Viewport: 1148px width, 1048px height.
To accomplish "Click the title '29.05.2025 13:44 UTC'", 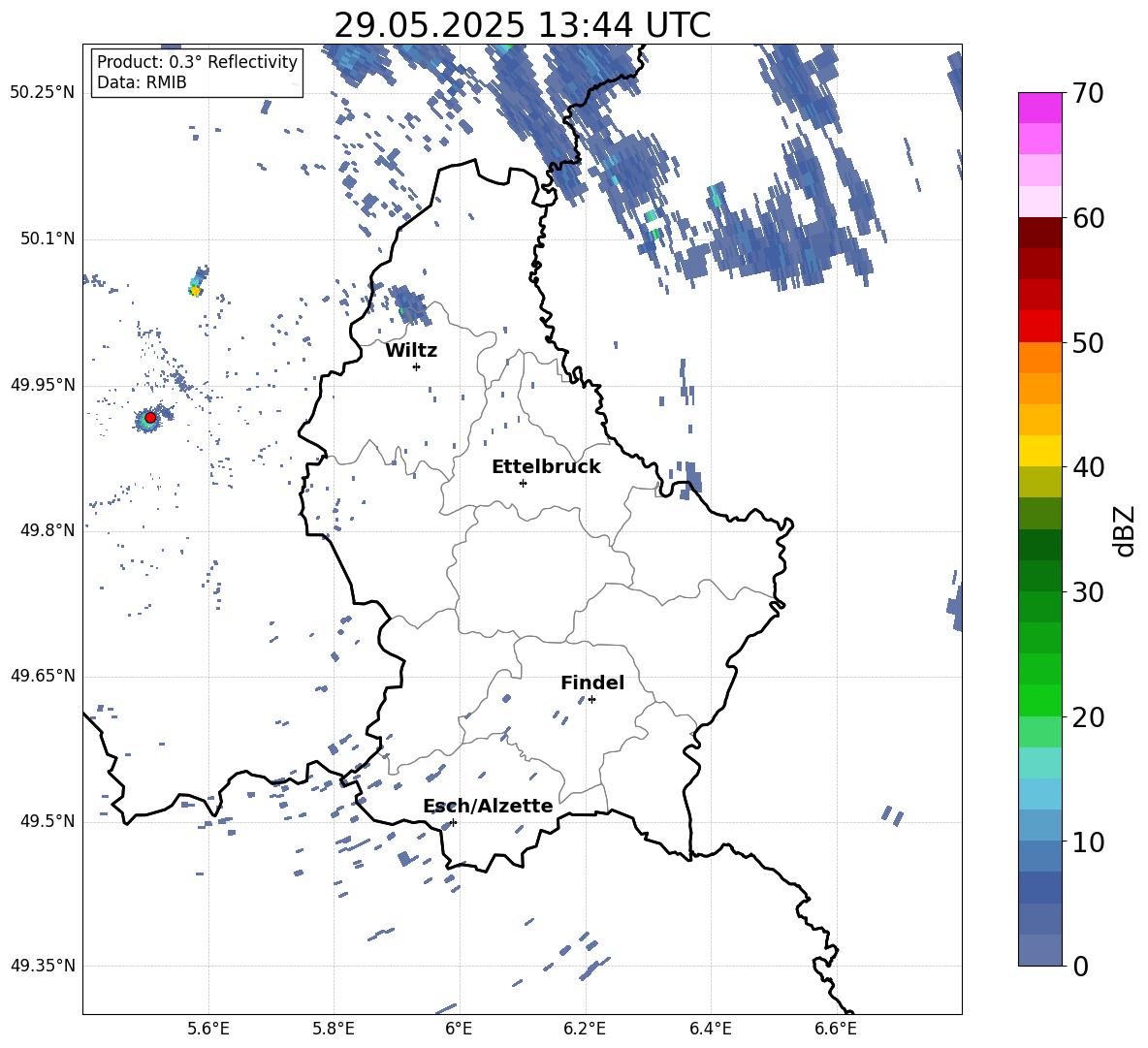I will pyautogui.click(x=522, y=25).
